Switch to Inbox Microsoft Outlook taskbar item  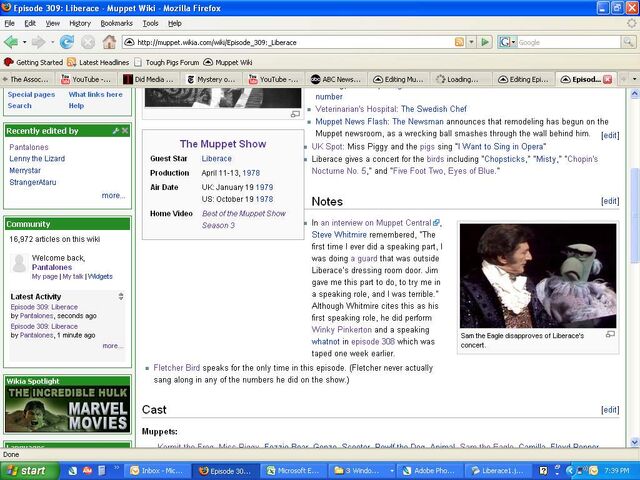coord(156,471)
